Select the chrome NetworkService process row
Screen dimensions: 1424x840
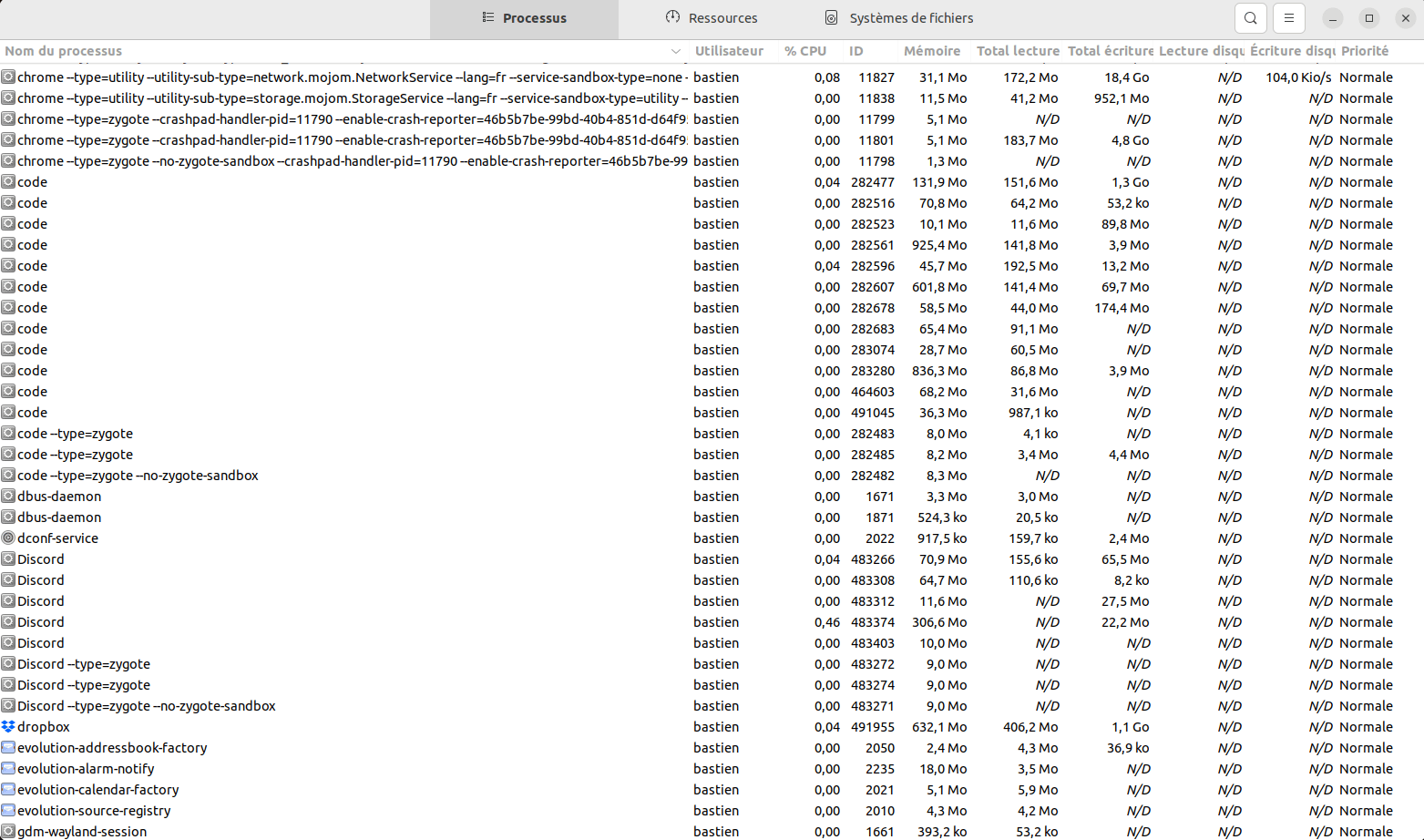364,77
